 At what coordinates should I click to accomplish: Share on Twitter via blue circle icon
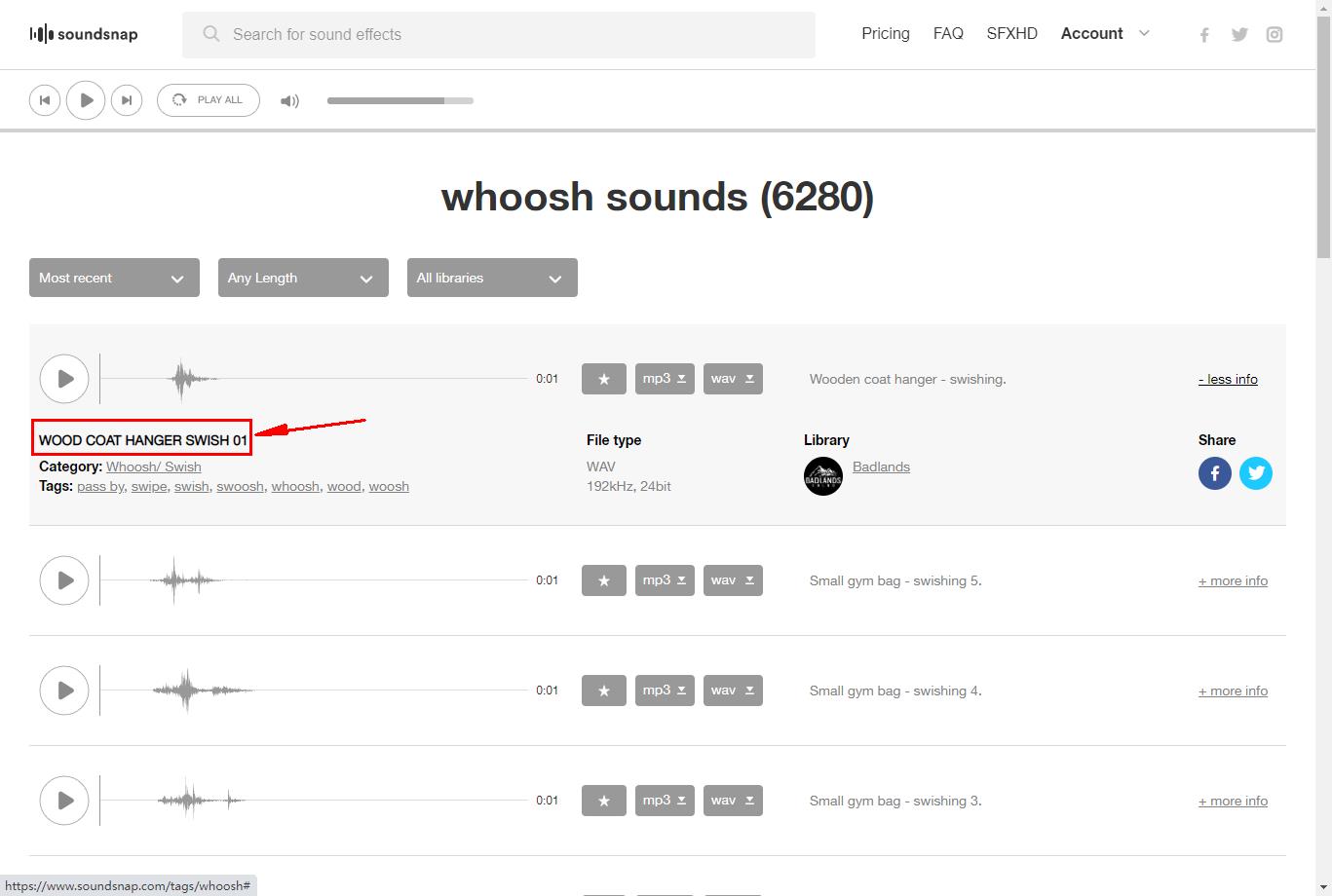[x=1255, y=473]
